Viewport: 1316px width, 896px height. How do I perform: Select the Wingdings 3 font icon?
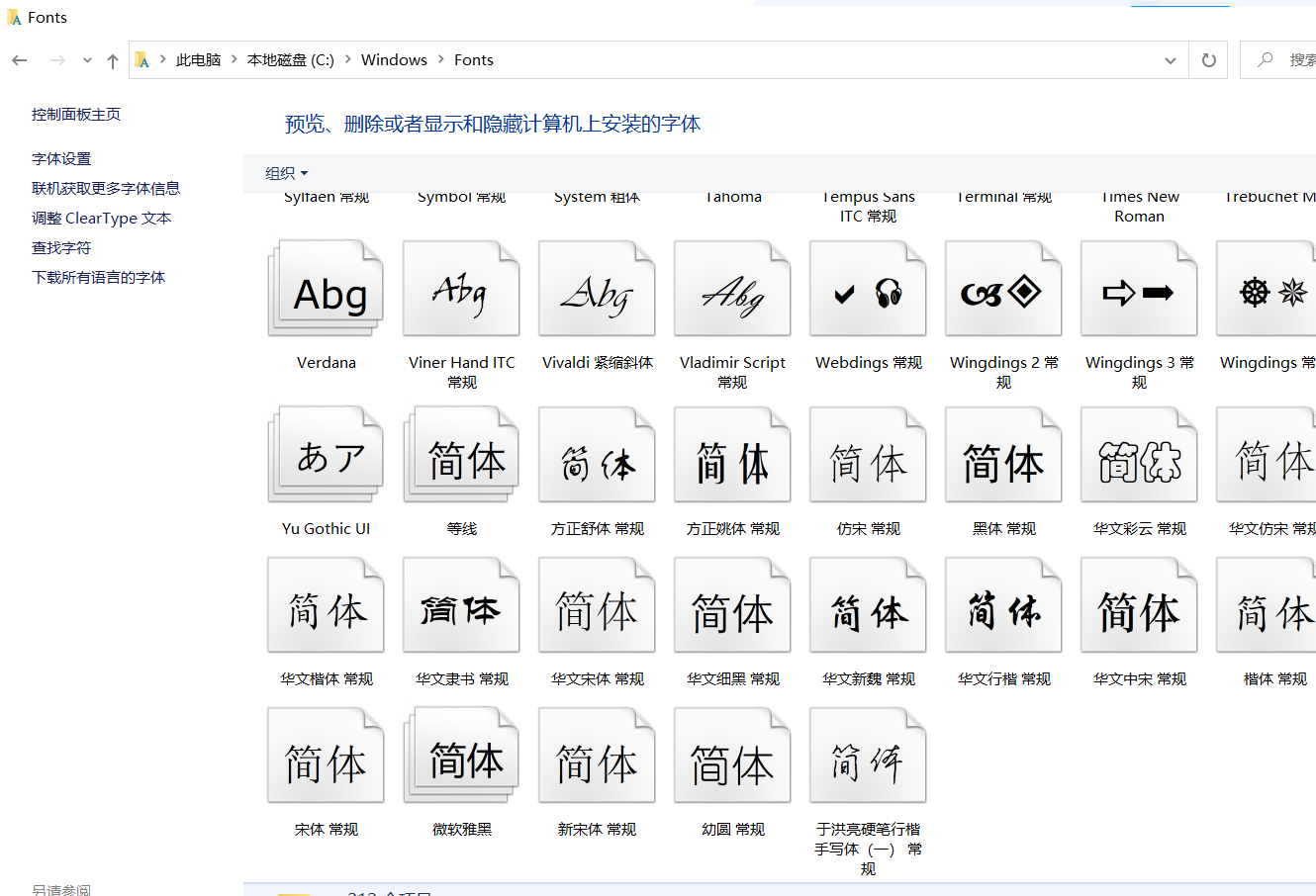(1139, 288)
